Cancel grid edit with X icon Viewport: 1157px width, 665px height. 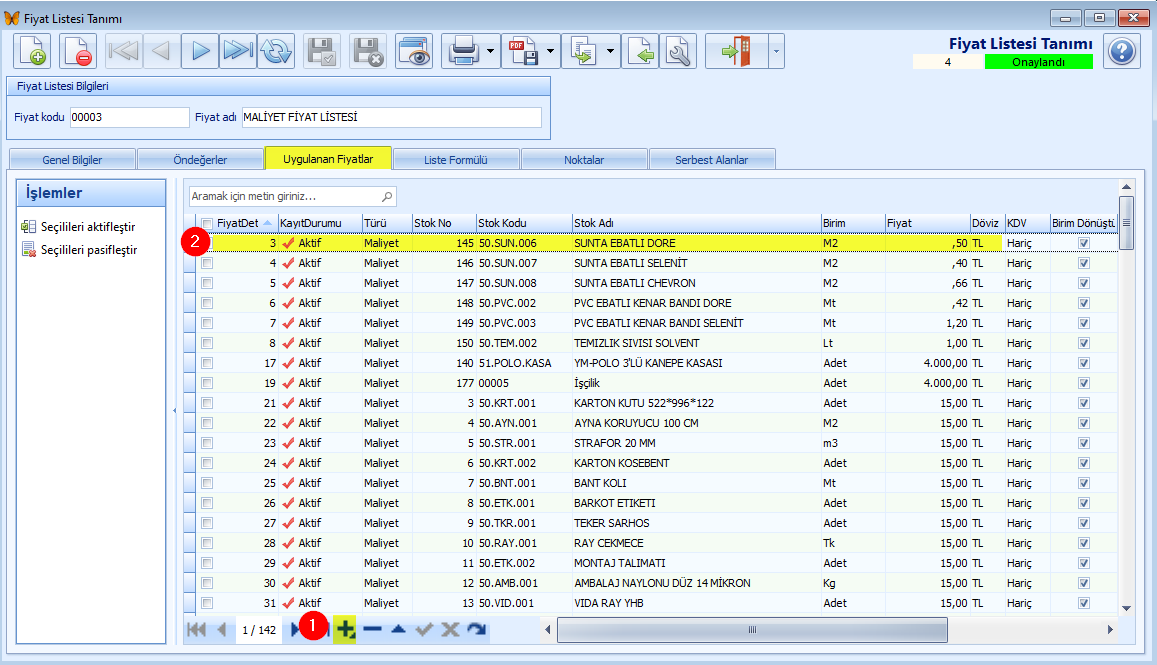[x=450, y=630]
